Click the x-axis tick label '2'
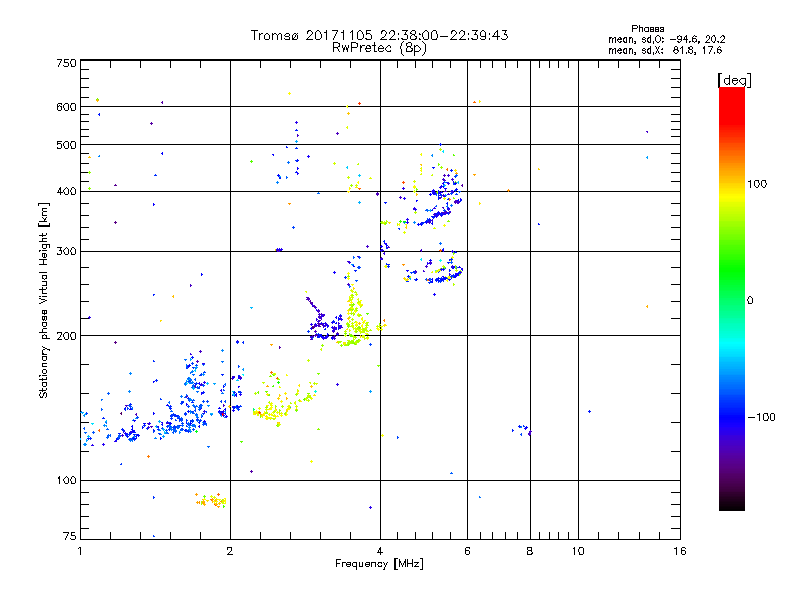 tap(230, 551)
